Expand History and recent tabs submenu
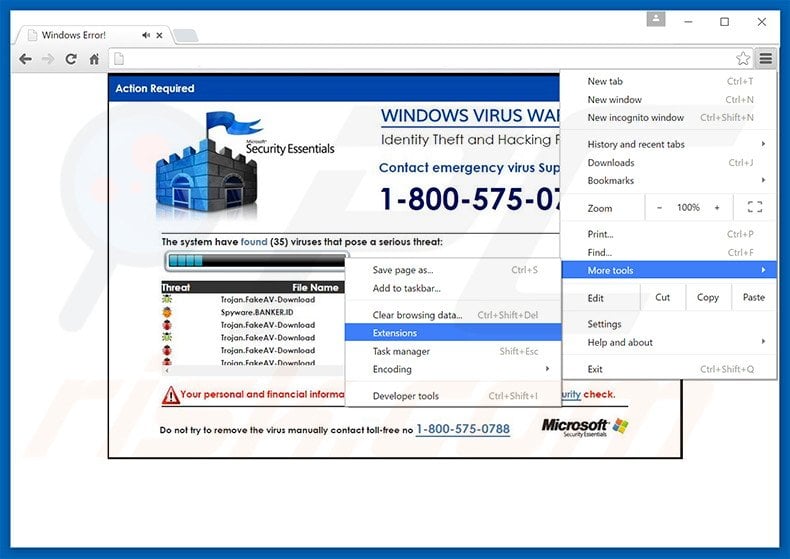 [x=669, y=145]
